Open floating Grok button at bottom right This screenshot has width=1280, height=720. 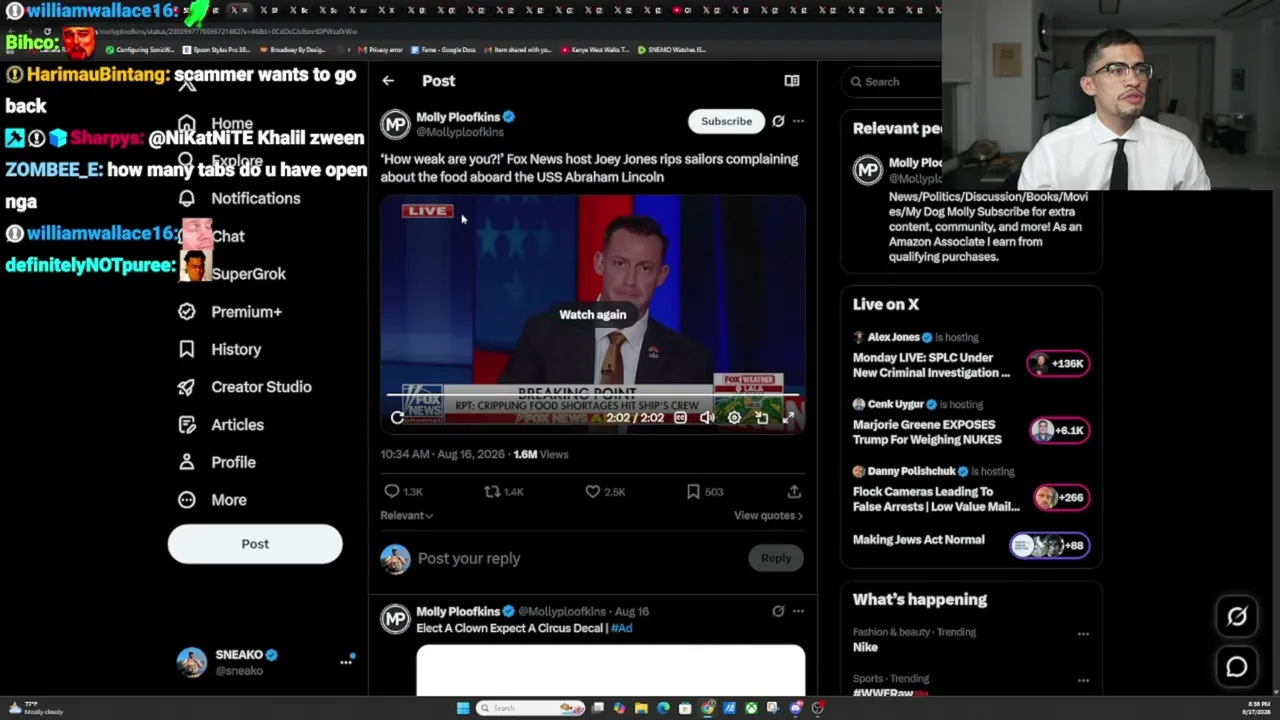1237,617
